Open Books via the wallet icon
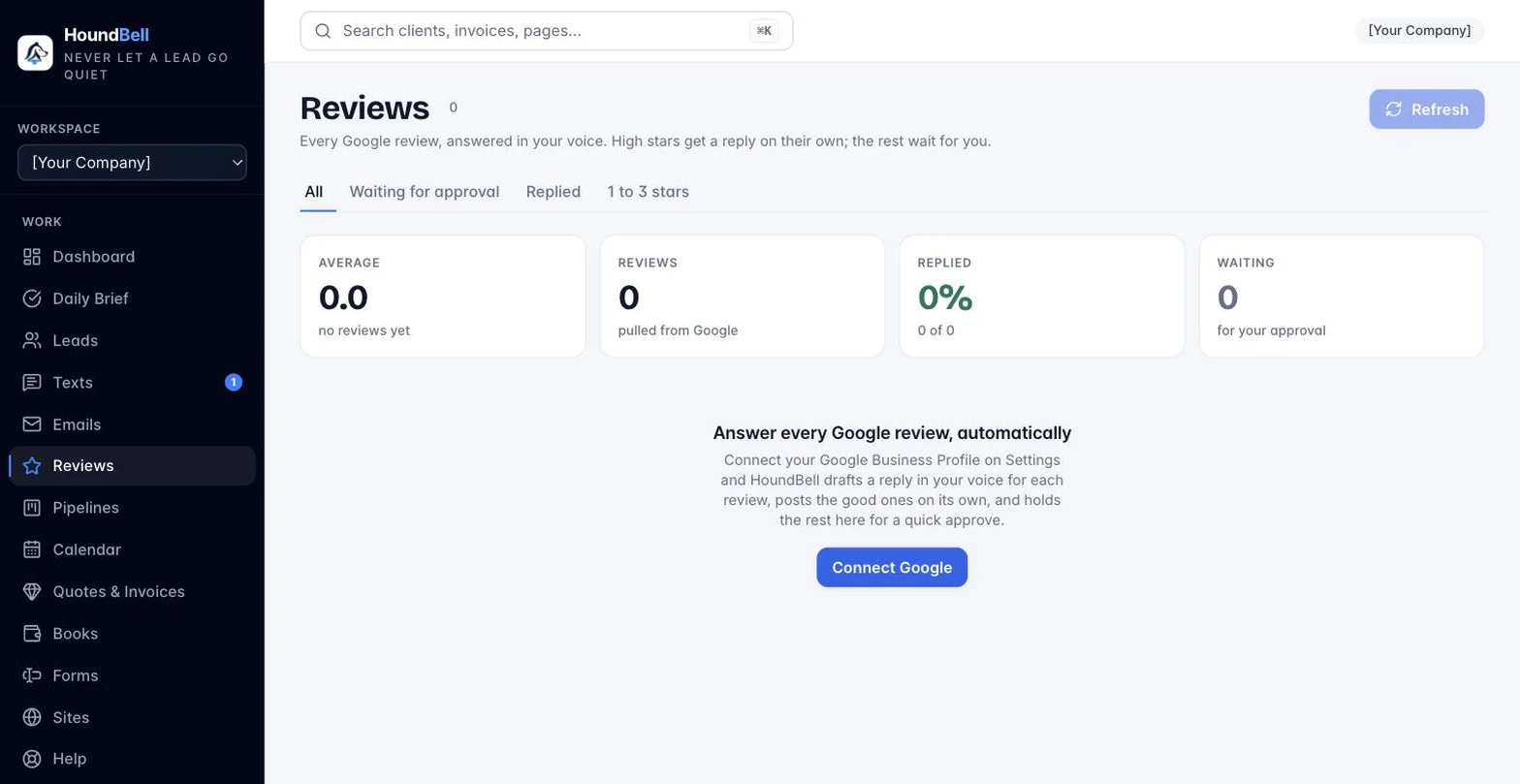Image resolution: width=1520 pixels, height=784 pixels. point(32,634)
